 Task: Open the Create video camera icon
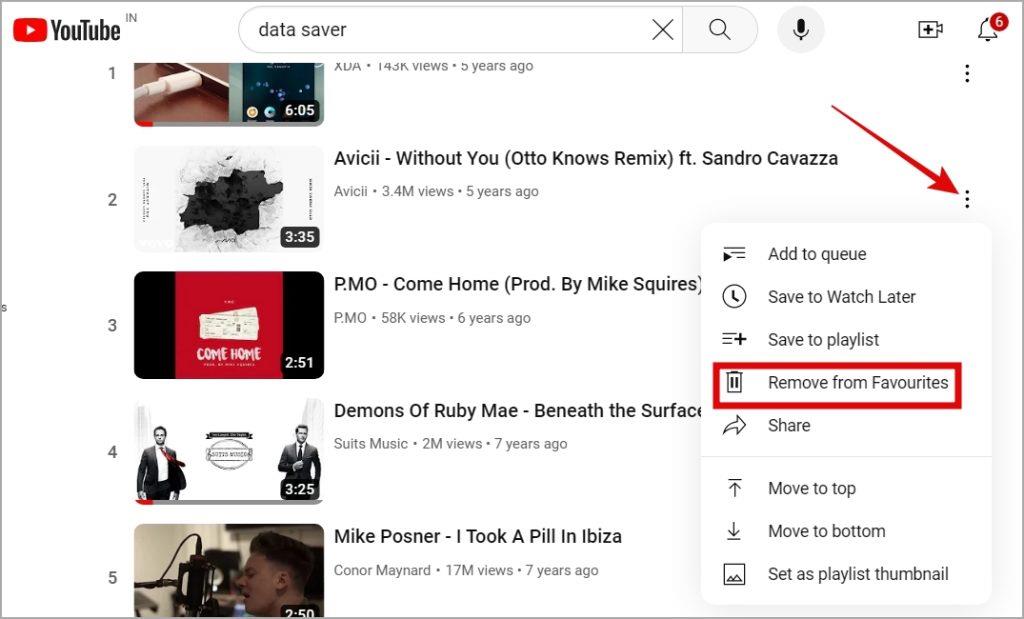pos(930,29)
